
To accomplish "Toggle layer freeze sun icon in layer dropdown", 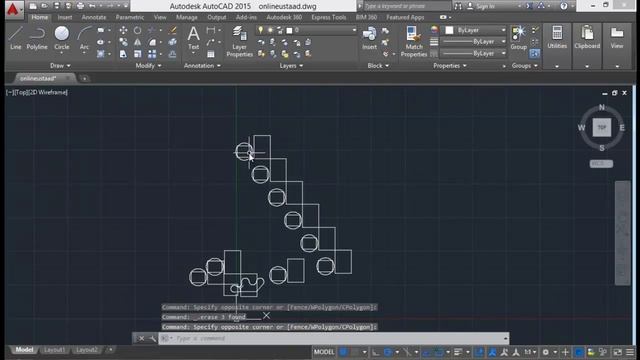I will (270, 30).
